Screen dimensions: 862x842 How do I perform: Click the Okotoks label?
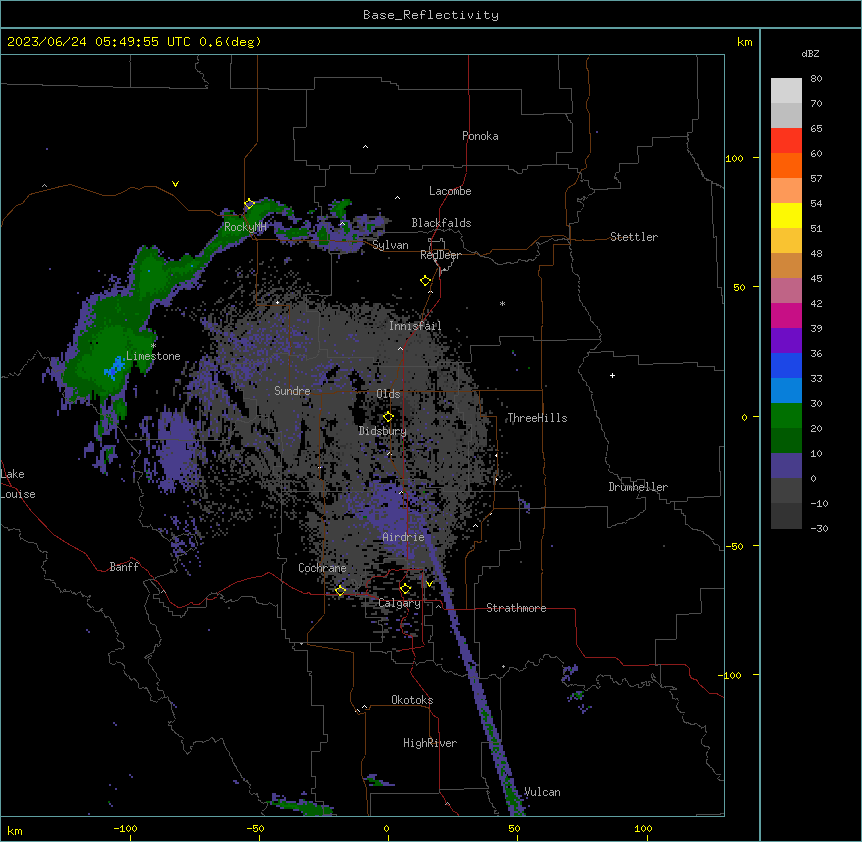tap(412, 700)
